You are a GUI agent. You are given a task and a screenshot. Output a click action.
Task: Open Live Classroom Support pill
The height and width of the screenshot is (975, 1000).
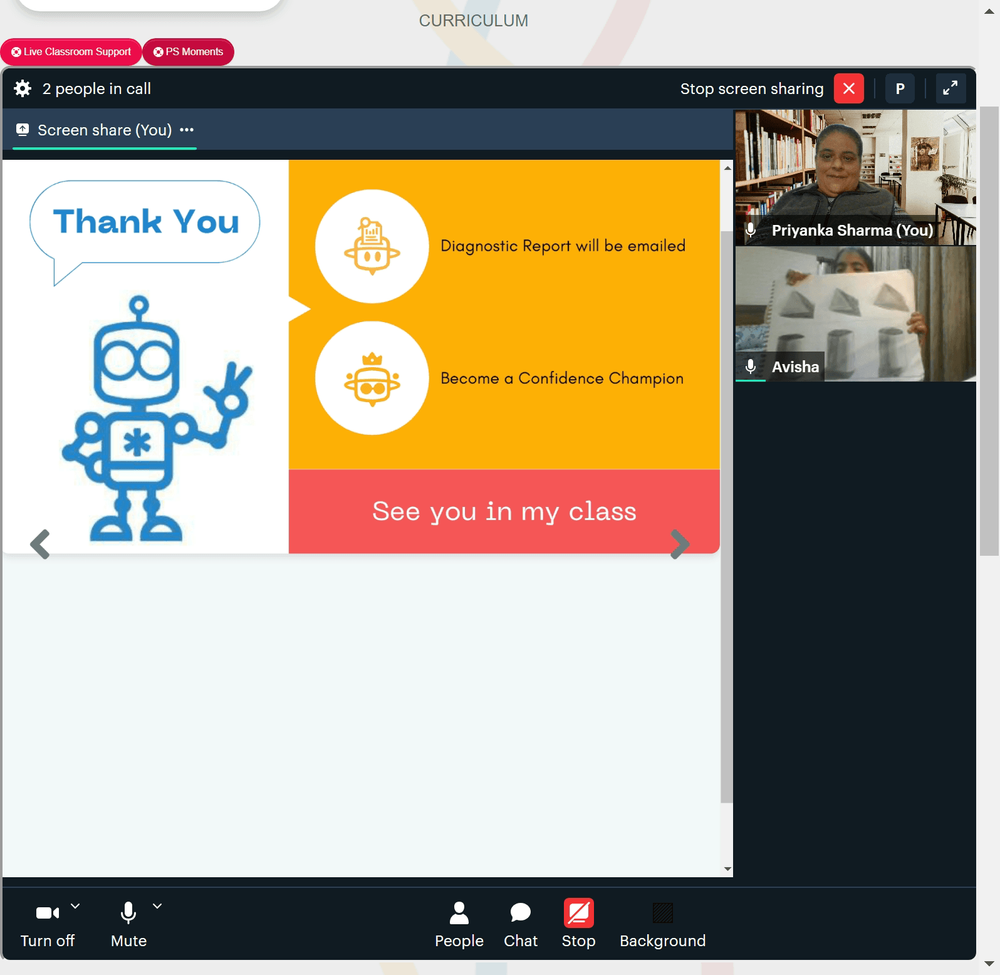point(71,52)
